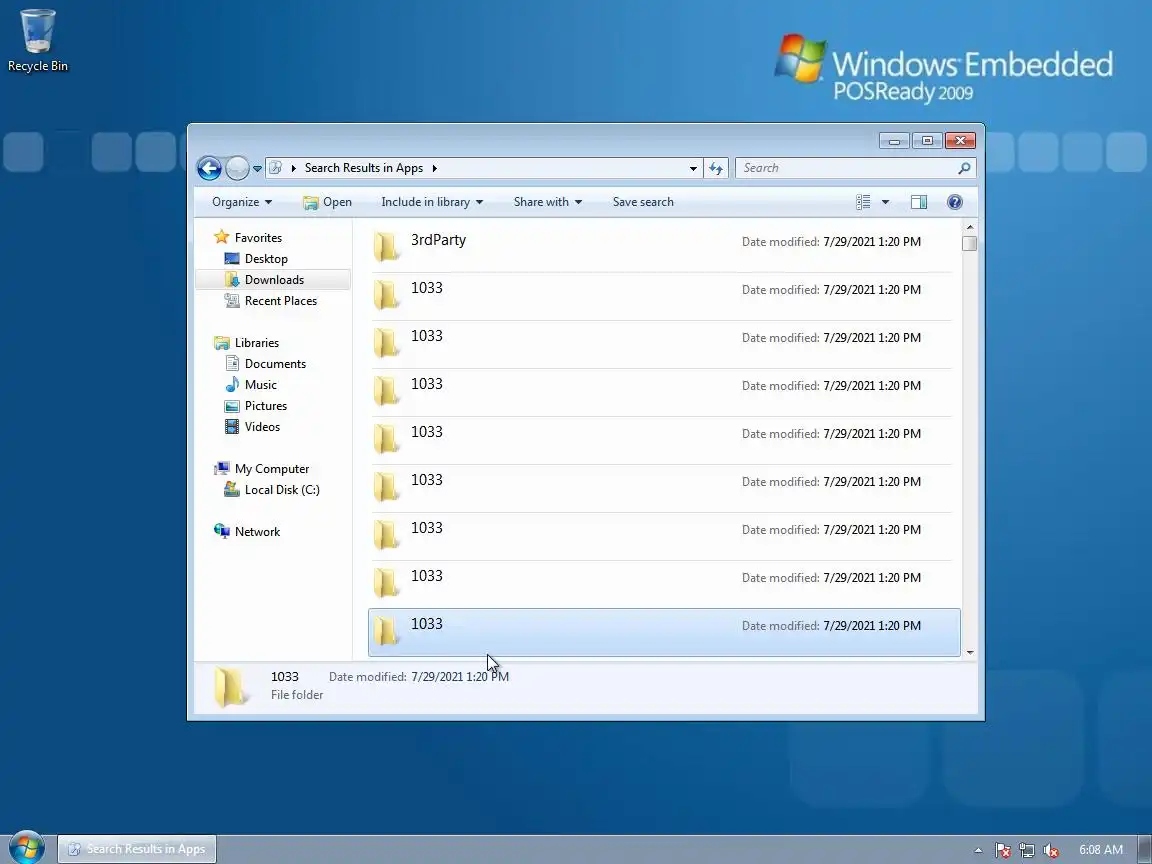Click the magnifying glass search icon

coord(965,168)
